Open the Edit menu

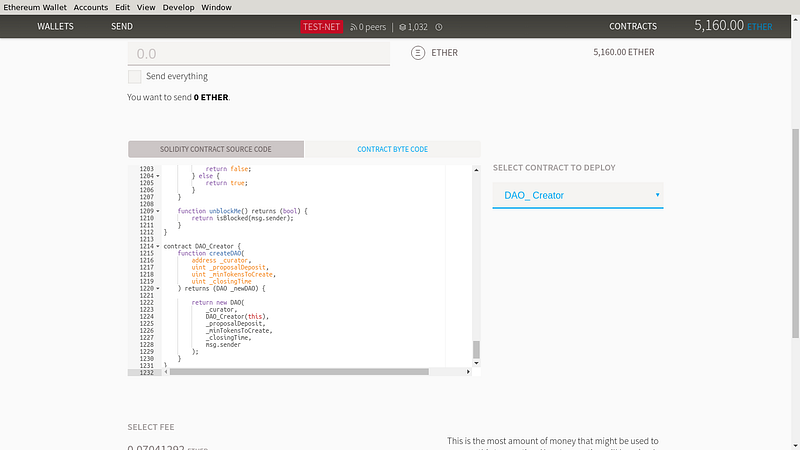tap(122, 7)
